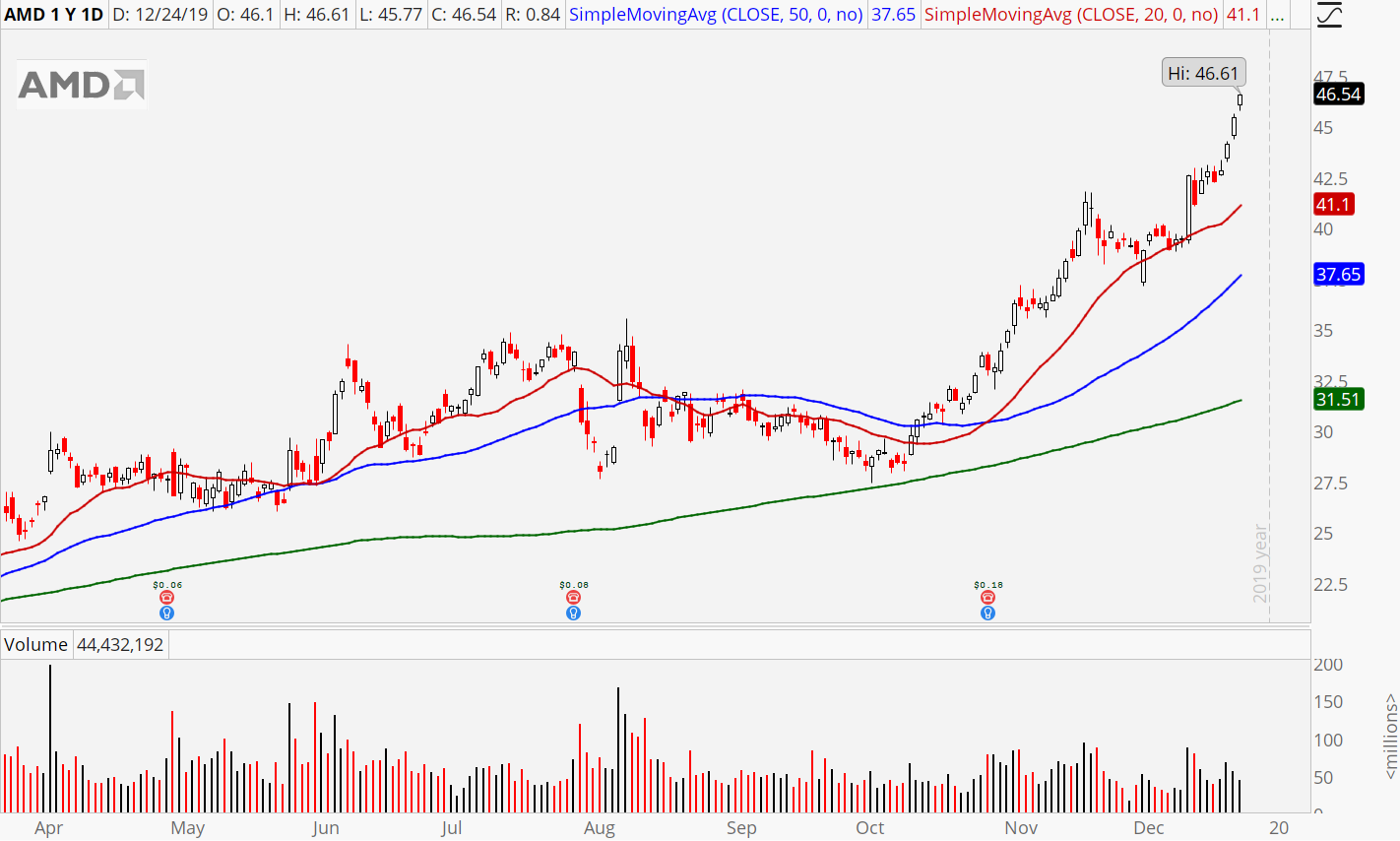This screenshot has width=1400, height=841.
Task: Click the AMD logo on the chart
Action: point(82,85)
